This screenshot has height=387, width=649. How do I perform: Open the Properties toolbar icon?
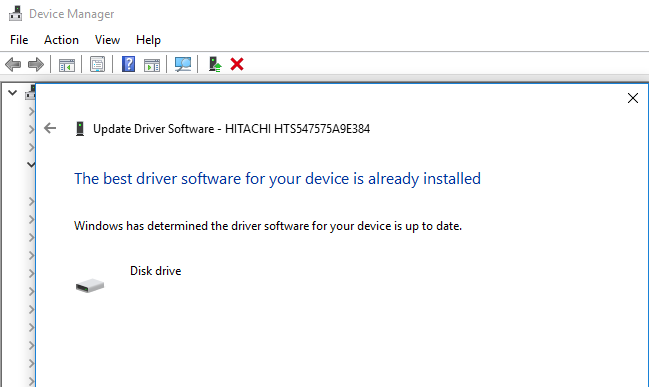tap(97, 65)
